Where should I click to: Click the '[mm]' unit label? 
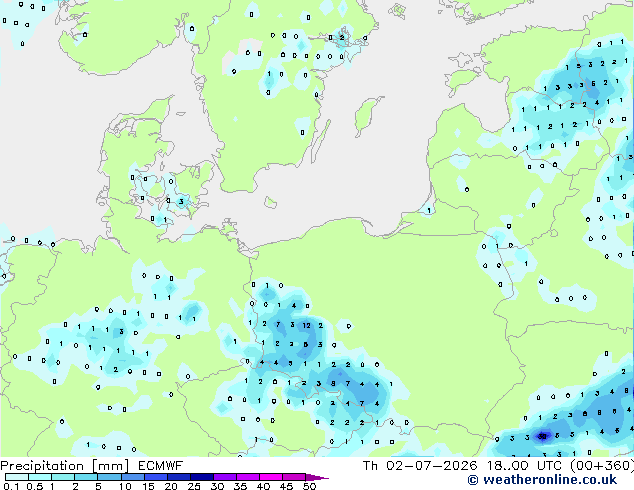pyautogui.click(x=111, y=466)
